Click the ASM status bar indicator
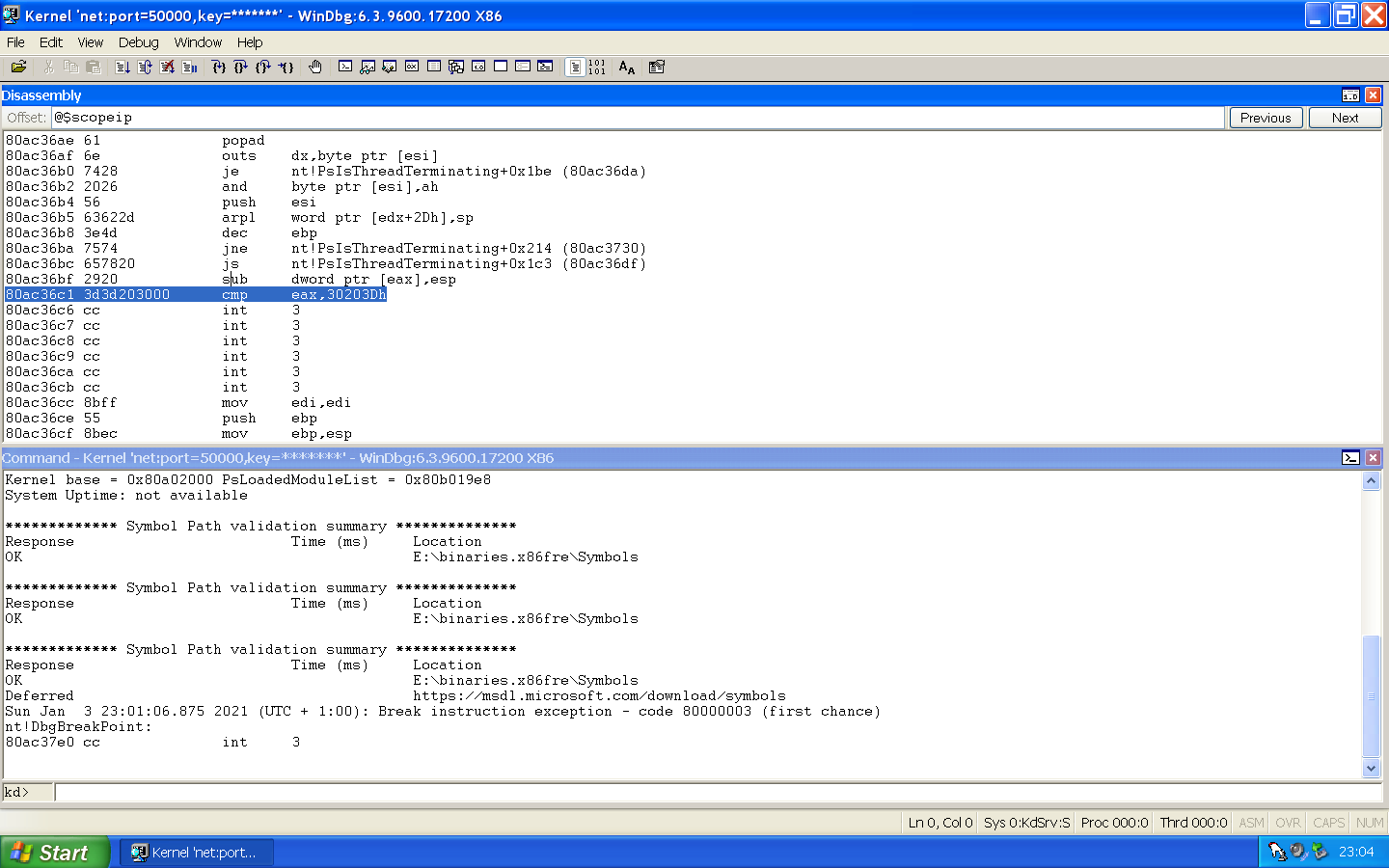 point(1251,823)
